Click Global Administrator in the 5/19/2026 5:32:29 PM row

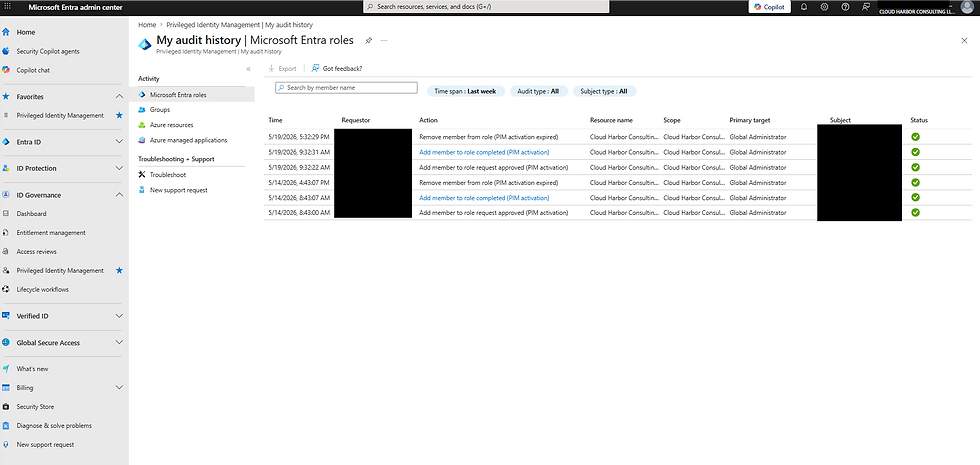(x=758, y=136)
